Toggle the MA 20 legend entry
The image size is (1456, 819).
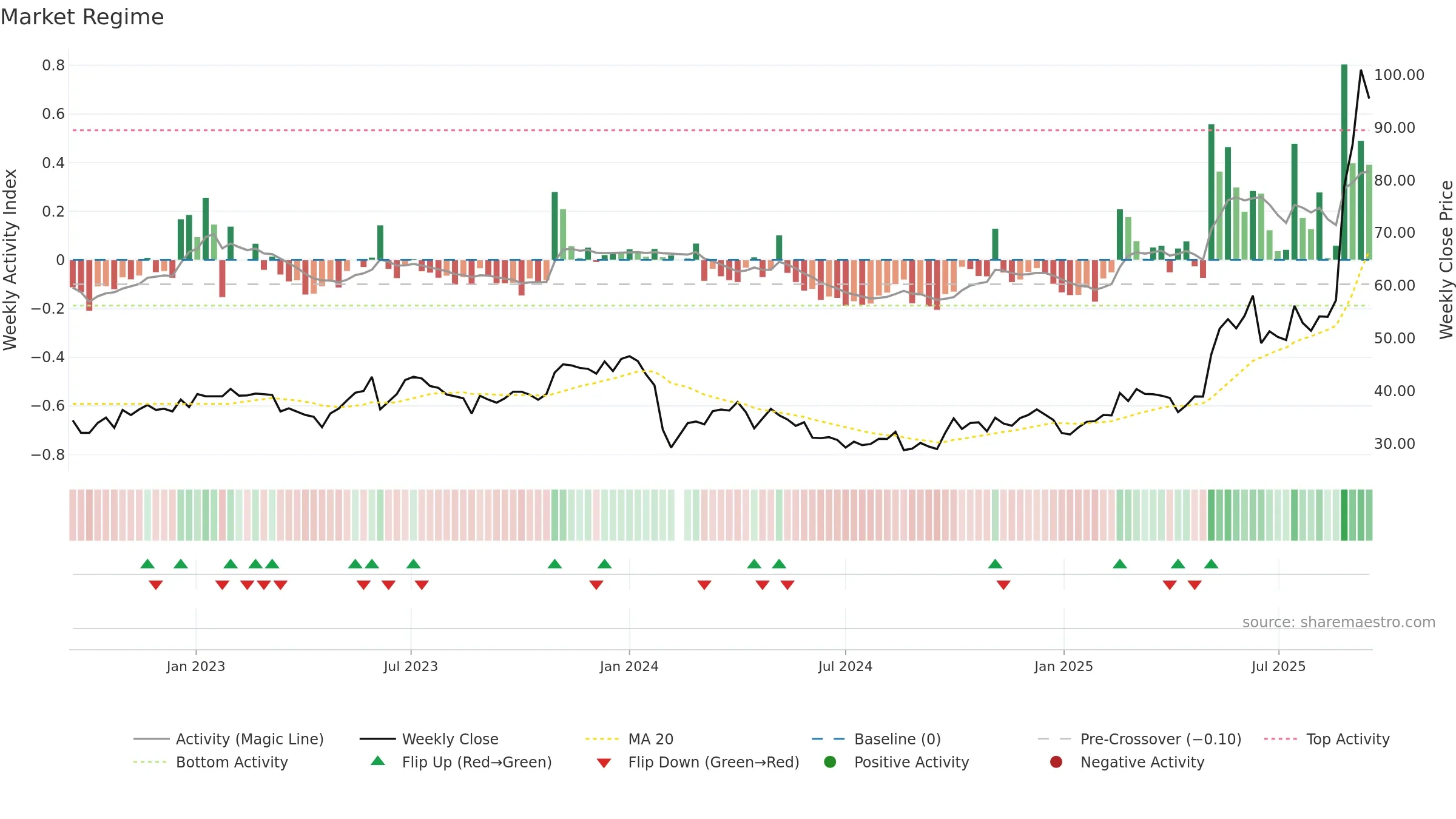pyautogui.click(x=629, y=739)
